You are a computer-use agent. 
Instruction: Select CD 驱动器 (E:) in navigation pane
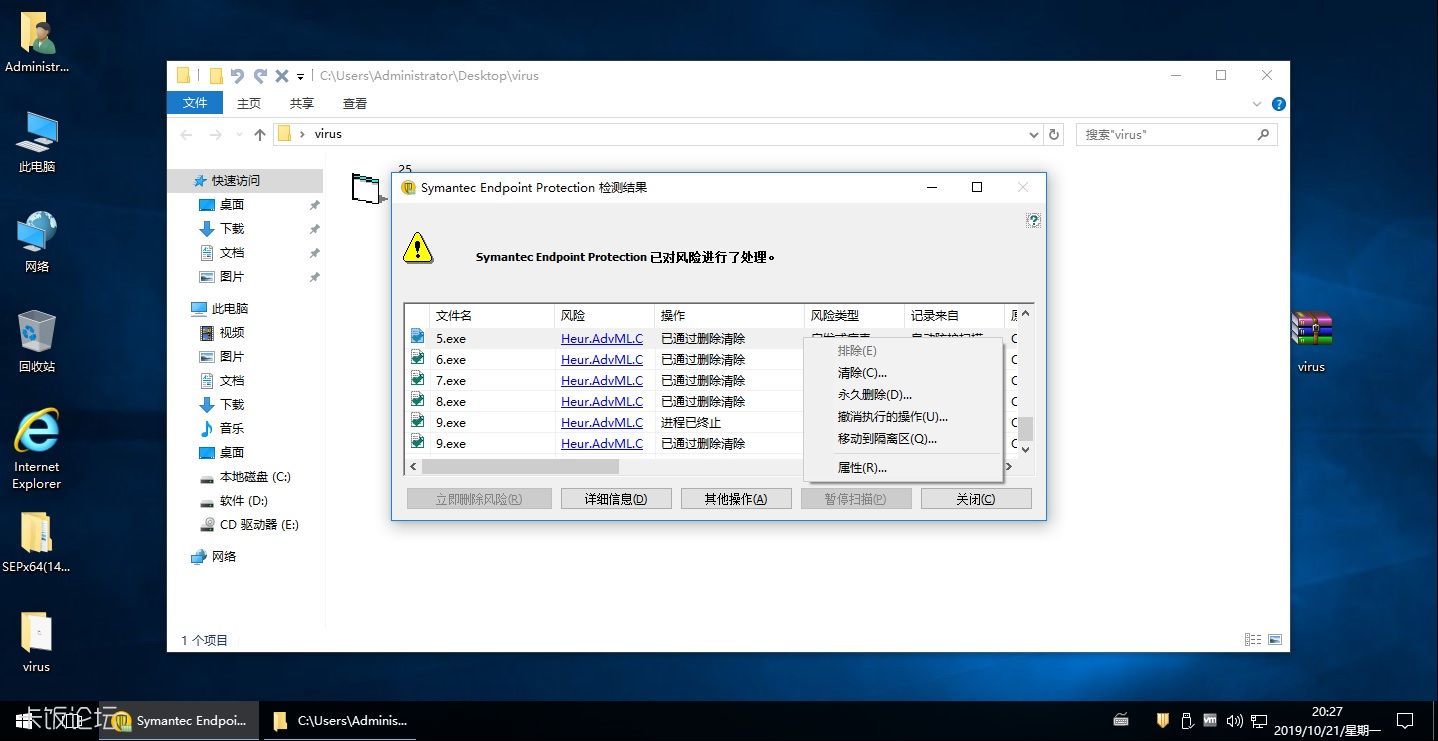259,525
